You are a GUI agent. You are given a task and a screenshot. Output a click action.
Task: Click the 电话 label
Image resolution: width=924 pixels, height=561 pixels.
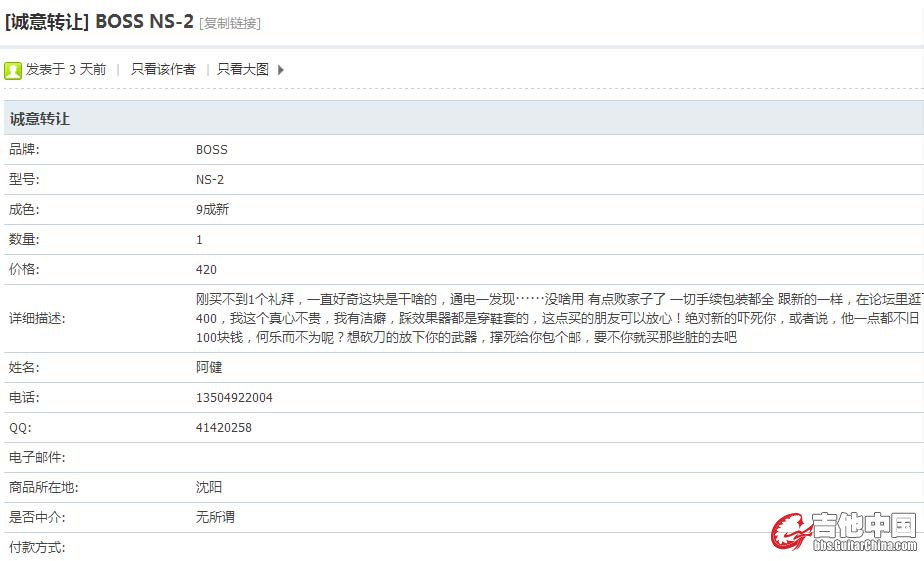24,397
